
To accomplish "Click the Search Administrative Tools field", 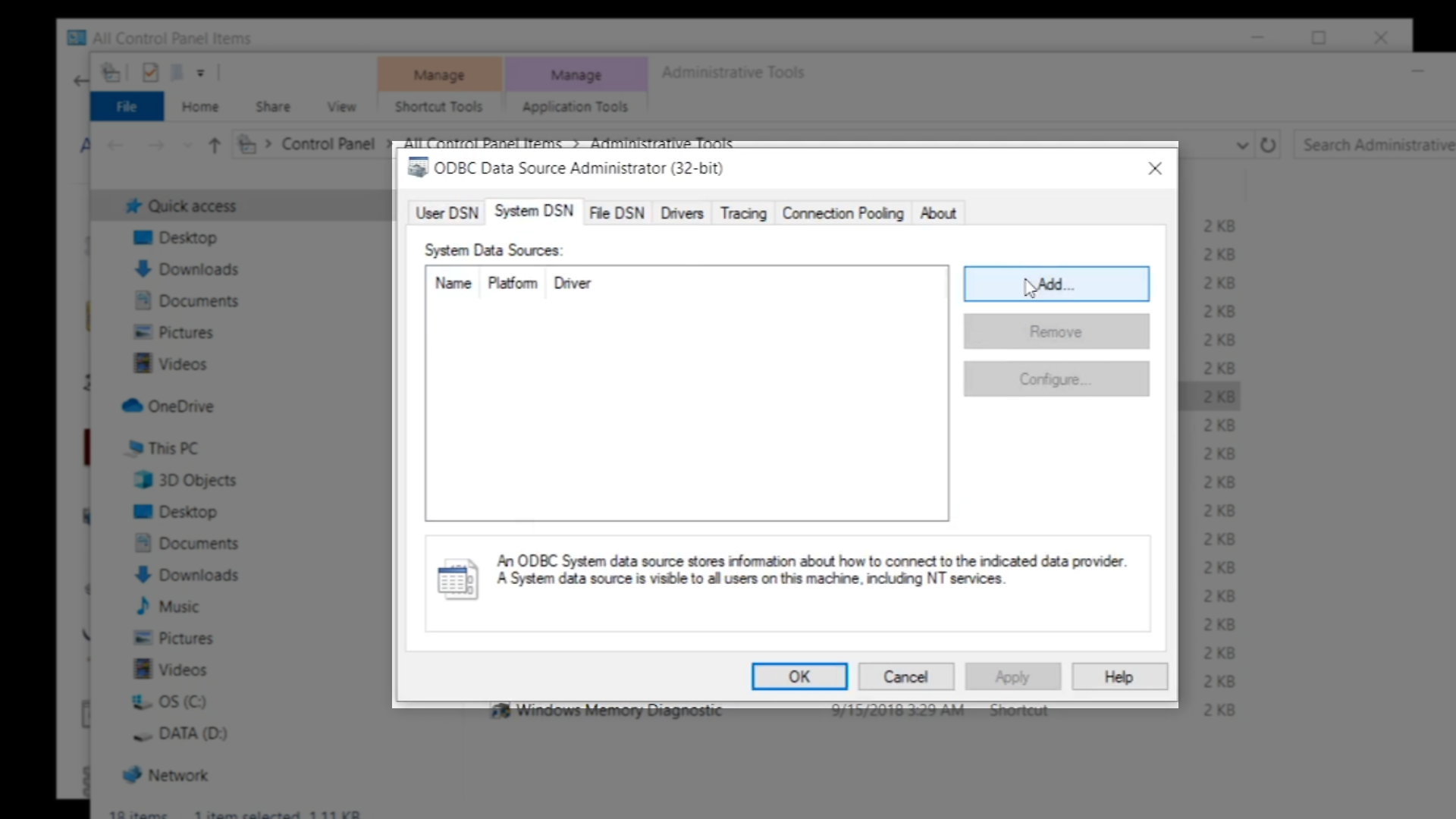I will pos(1376,145).
